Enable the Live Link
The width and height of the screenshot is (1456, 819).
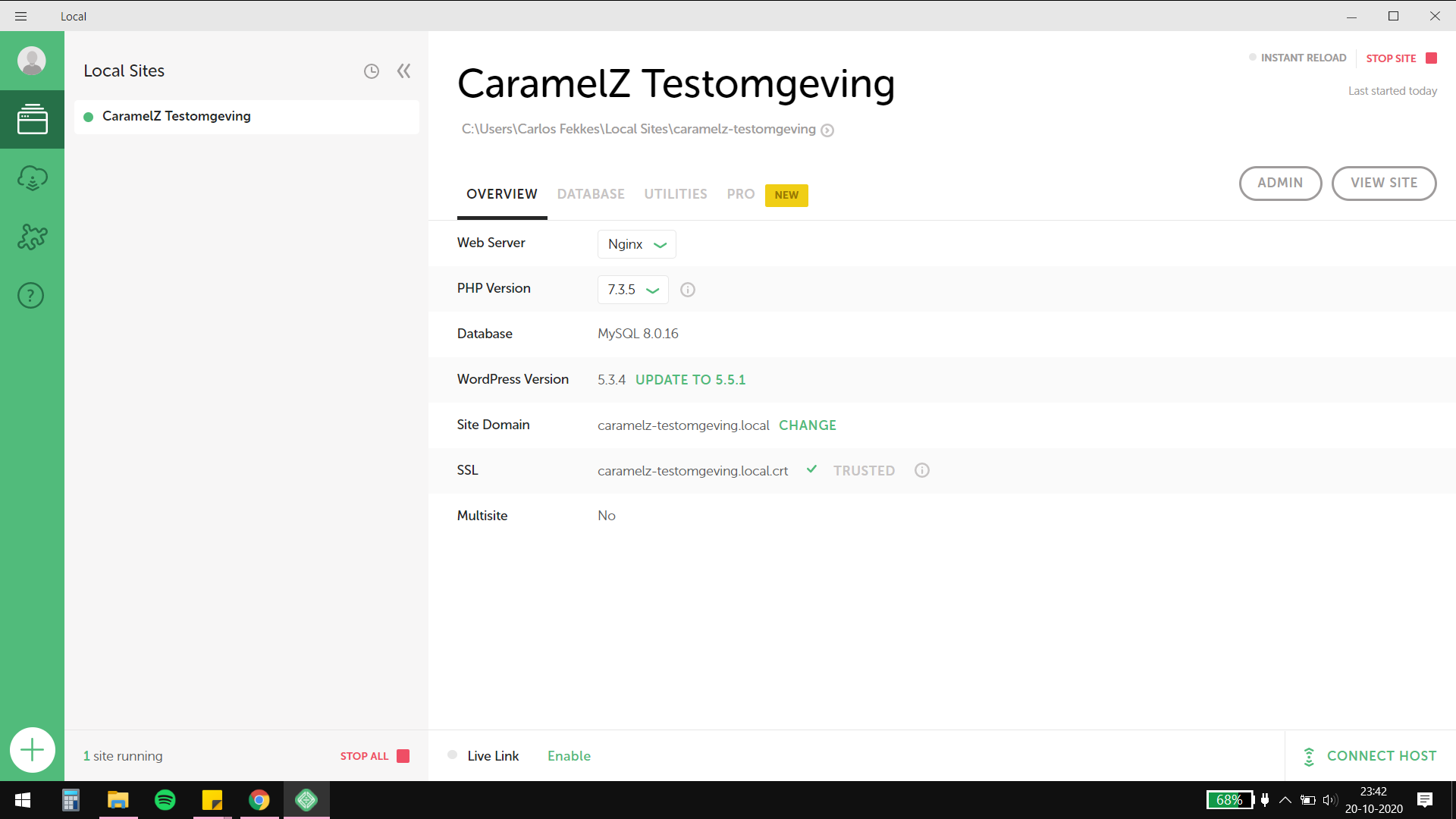tap(569, 756)
